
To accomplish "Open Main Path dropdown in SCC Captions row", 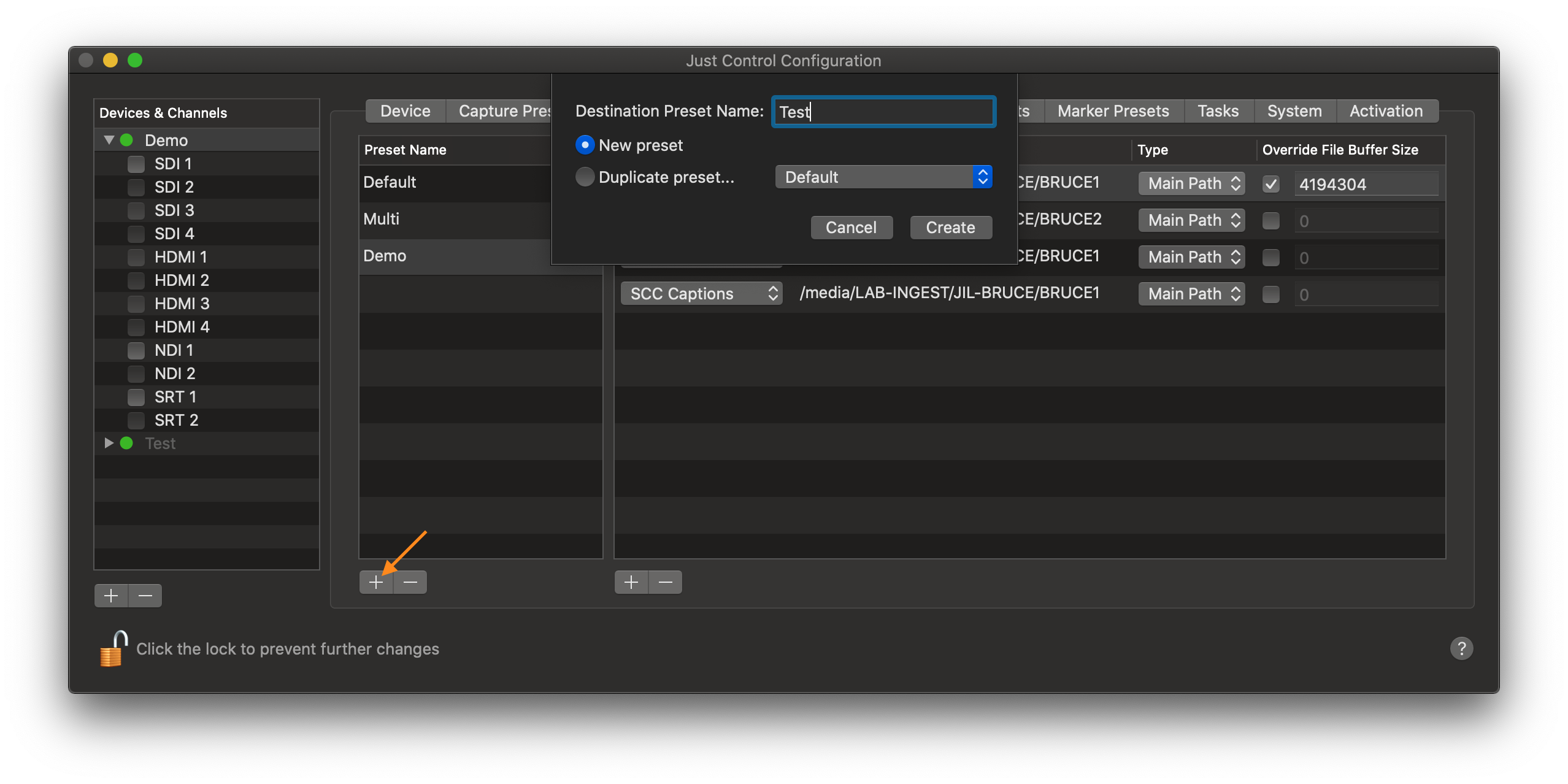I will click(1191, 294).
